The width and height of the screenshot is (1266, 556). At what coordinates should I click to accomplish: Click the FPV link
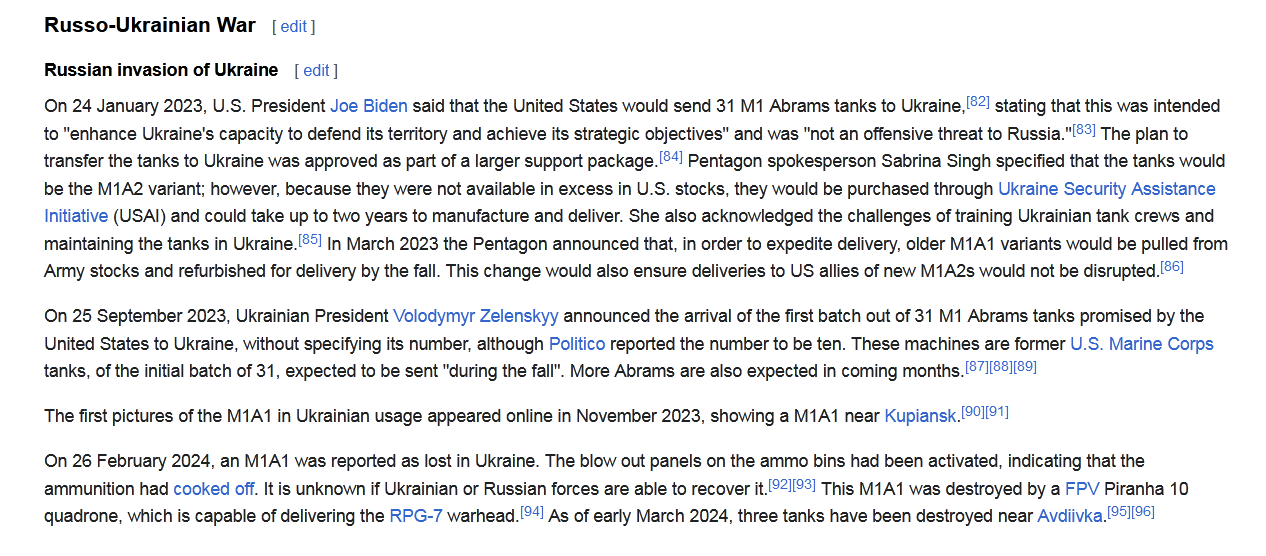(1082, 489)
